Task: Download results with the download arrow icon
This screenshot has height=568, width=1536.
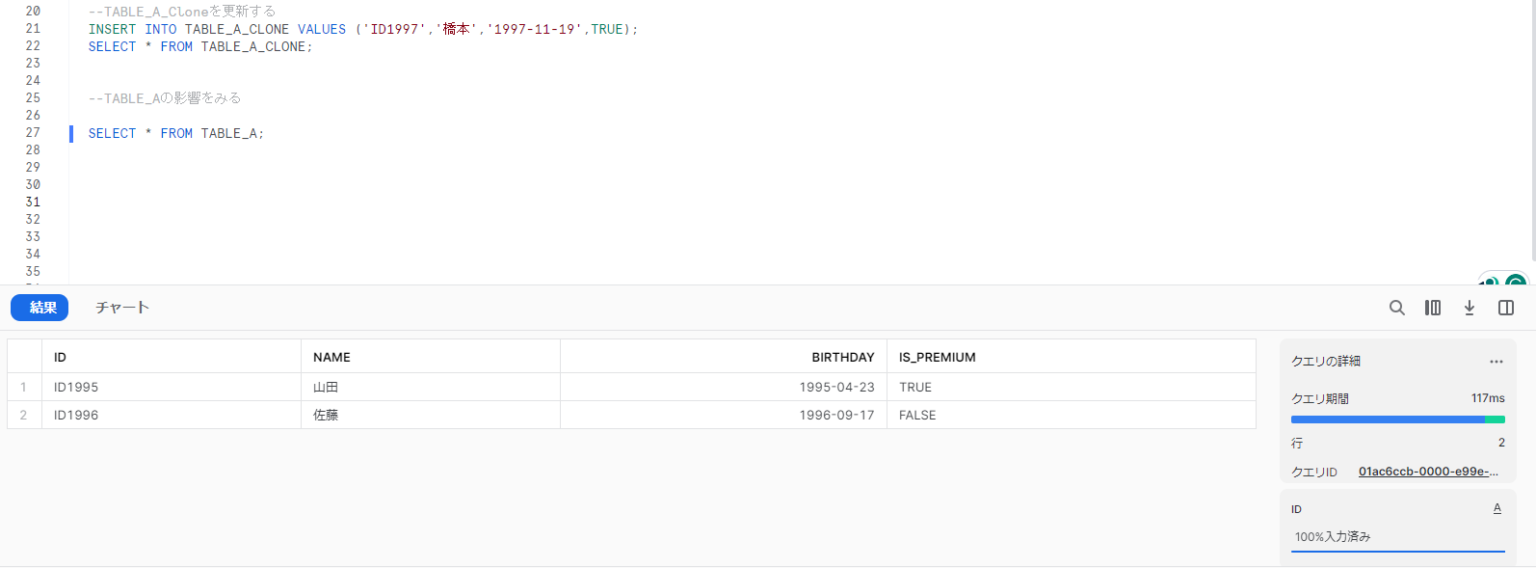Action: coord(1469,308)
